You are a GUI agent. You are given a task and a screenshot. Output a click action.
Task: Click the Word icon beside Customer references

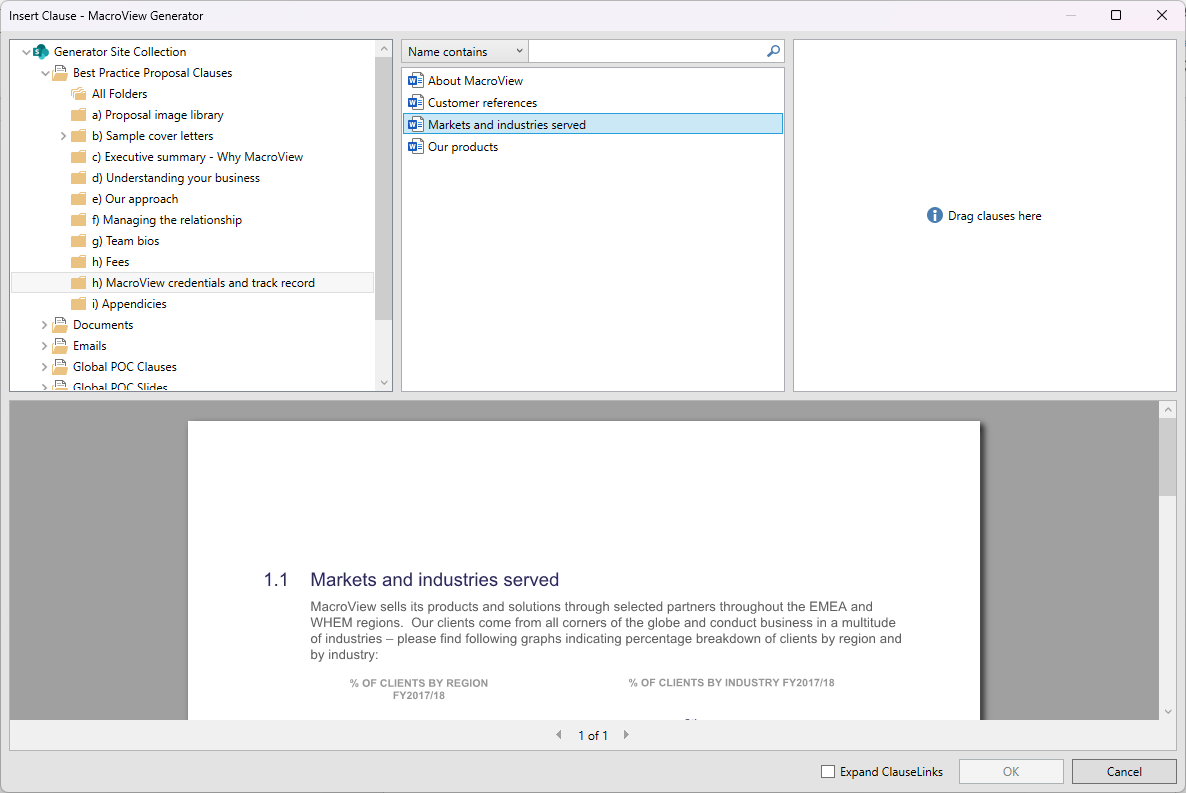[x=415, y=102]
